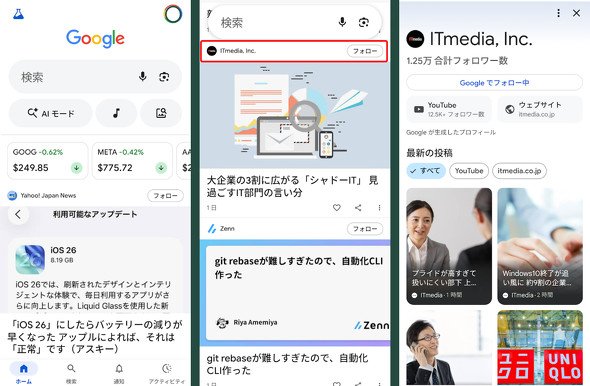This screenshot has width=590, height=386.
Task: Click Google でフォロー中 button
Action: (x=494, y=83)
